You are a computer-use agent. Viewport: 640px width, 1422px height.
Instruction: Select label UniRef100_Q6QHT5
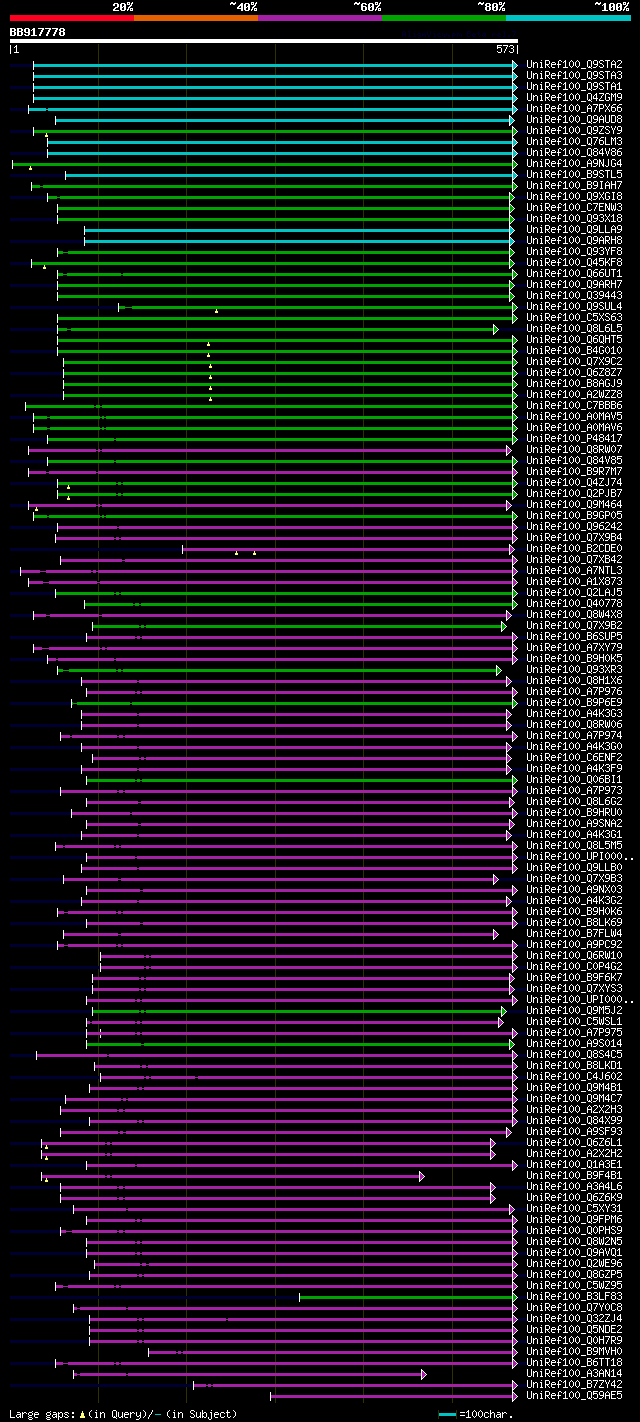574,340
